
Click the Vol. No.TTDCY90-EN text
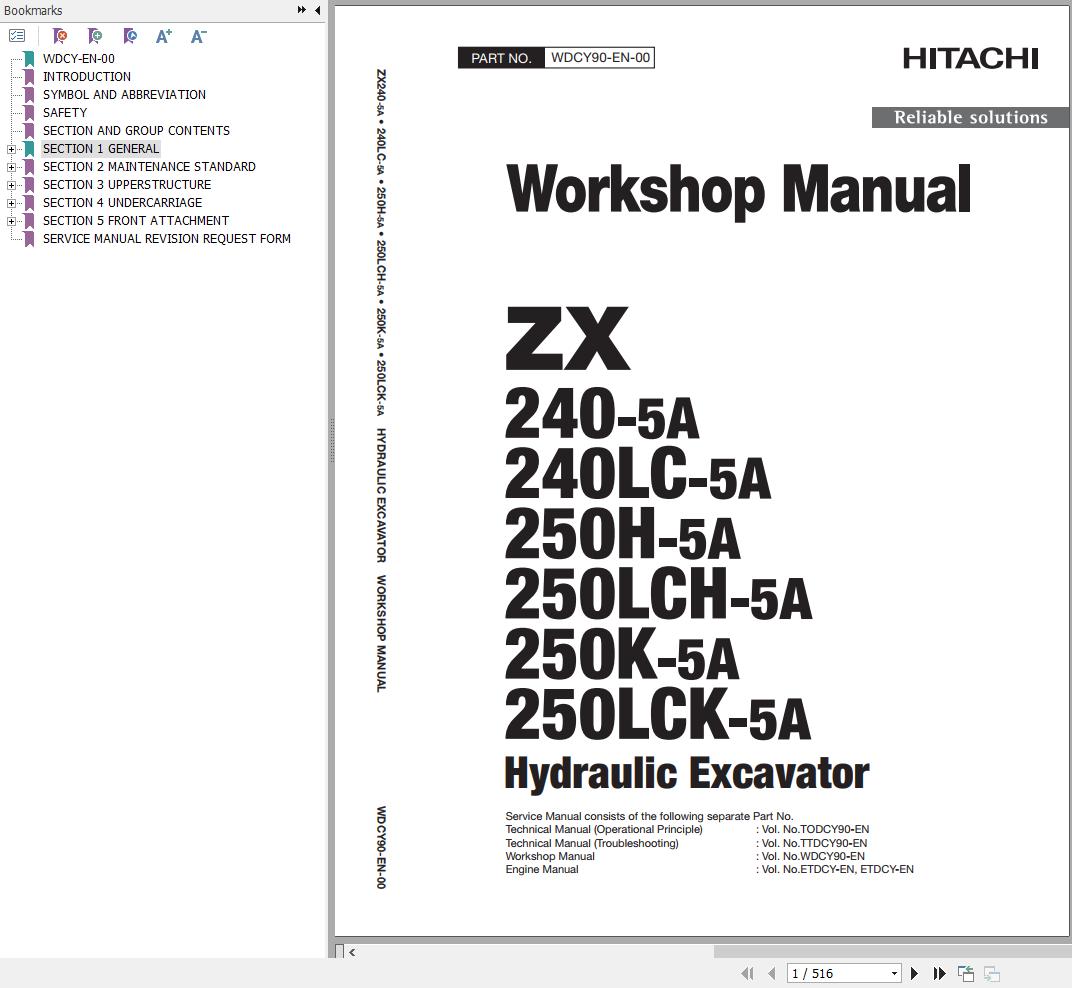point(814,843)
